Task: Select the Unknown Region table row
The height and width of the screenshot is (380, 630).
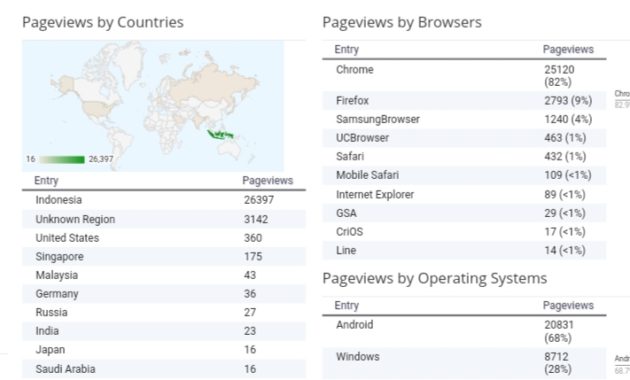Action: coord(164,219)
